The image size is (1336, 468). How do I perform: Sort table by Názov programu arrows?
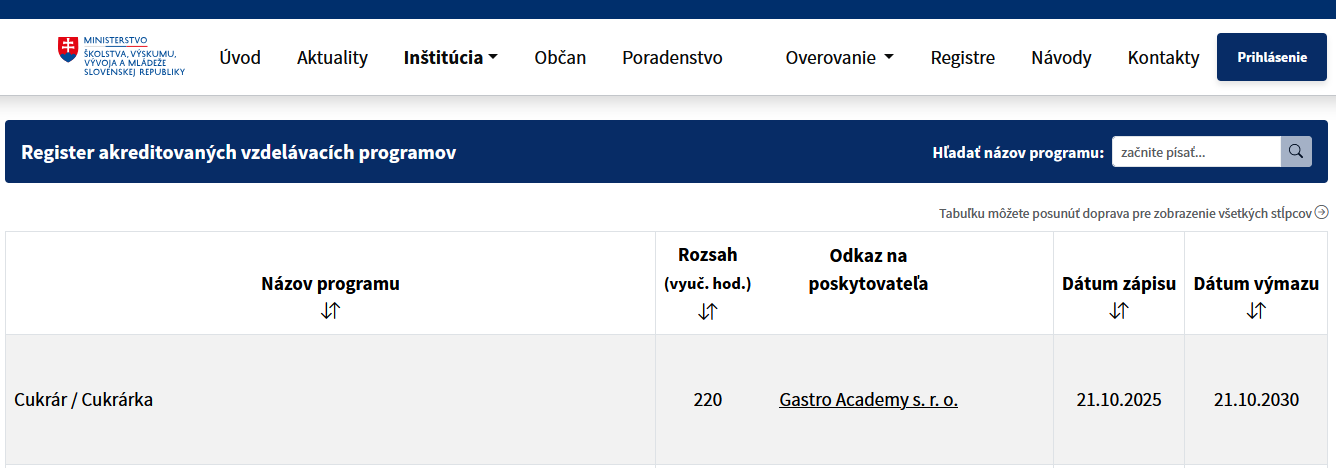330,311
